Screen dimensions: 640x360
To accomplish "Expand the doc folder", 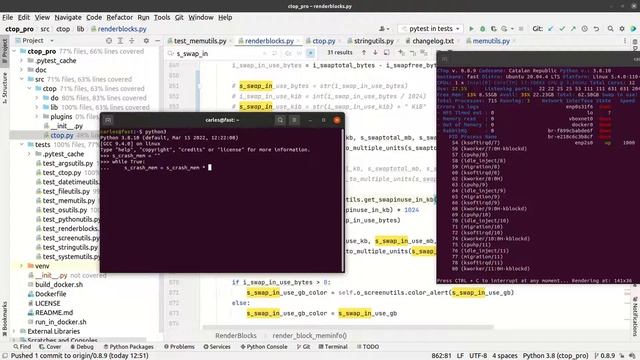I will point(22,70).
